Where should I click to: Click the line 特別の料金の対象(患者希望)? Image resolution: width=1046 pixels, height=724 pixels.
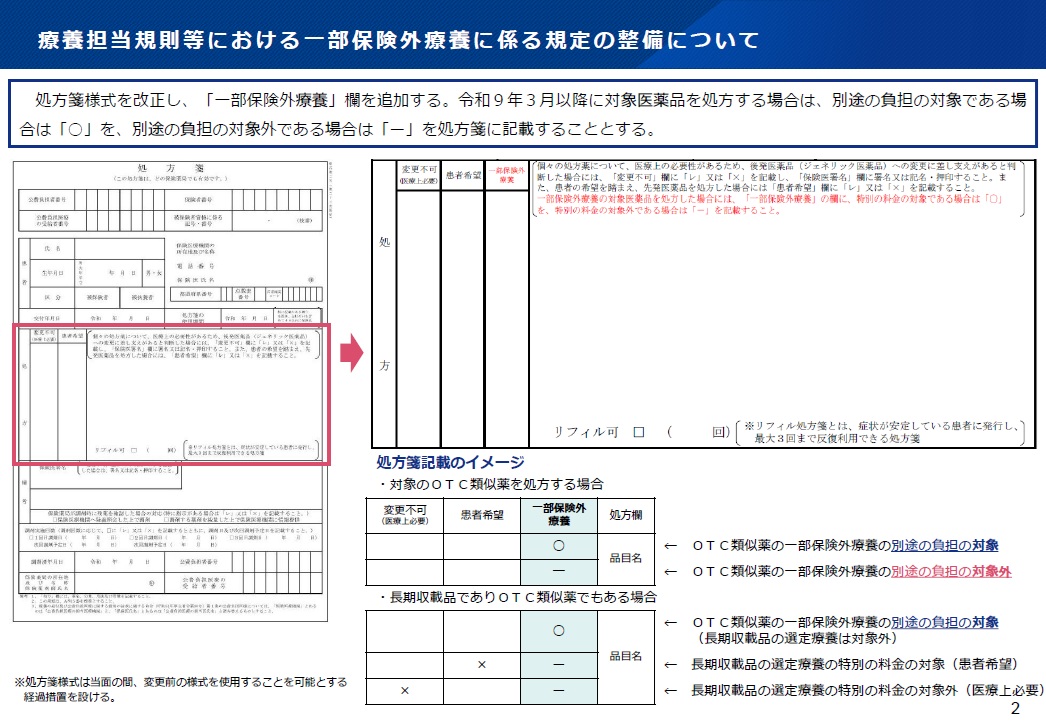pyautogui.click(x=855, y=665)
